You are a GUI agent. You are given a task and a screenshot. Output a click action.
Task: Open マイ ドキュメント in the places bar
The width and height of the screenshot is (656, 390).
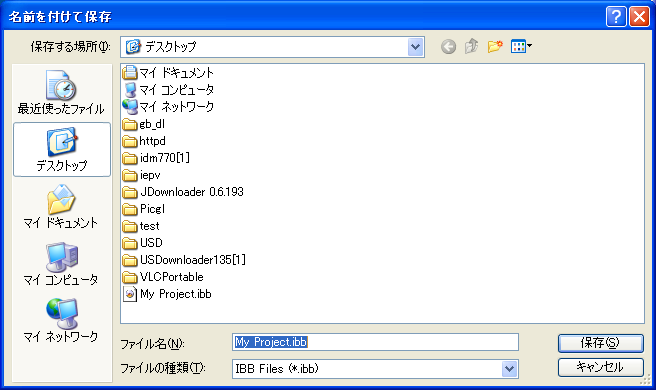click(x=62, y=206)
